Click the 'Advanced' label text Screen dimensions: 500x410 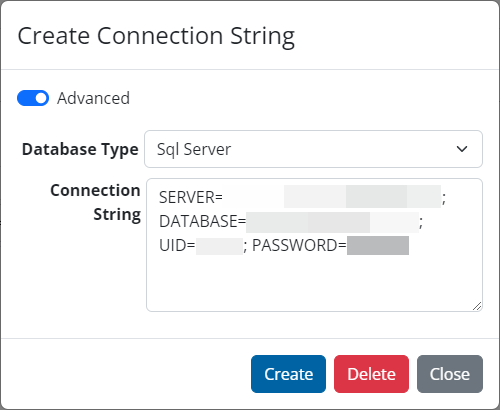(93, 98)
